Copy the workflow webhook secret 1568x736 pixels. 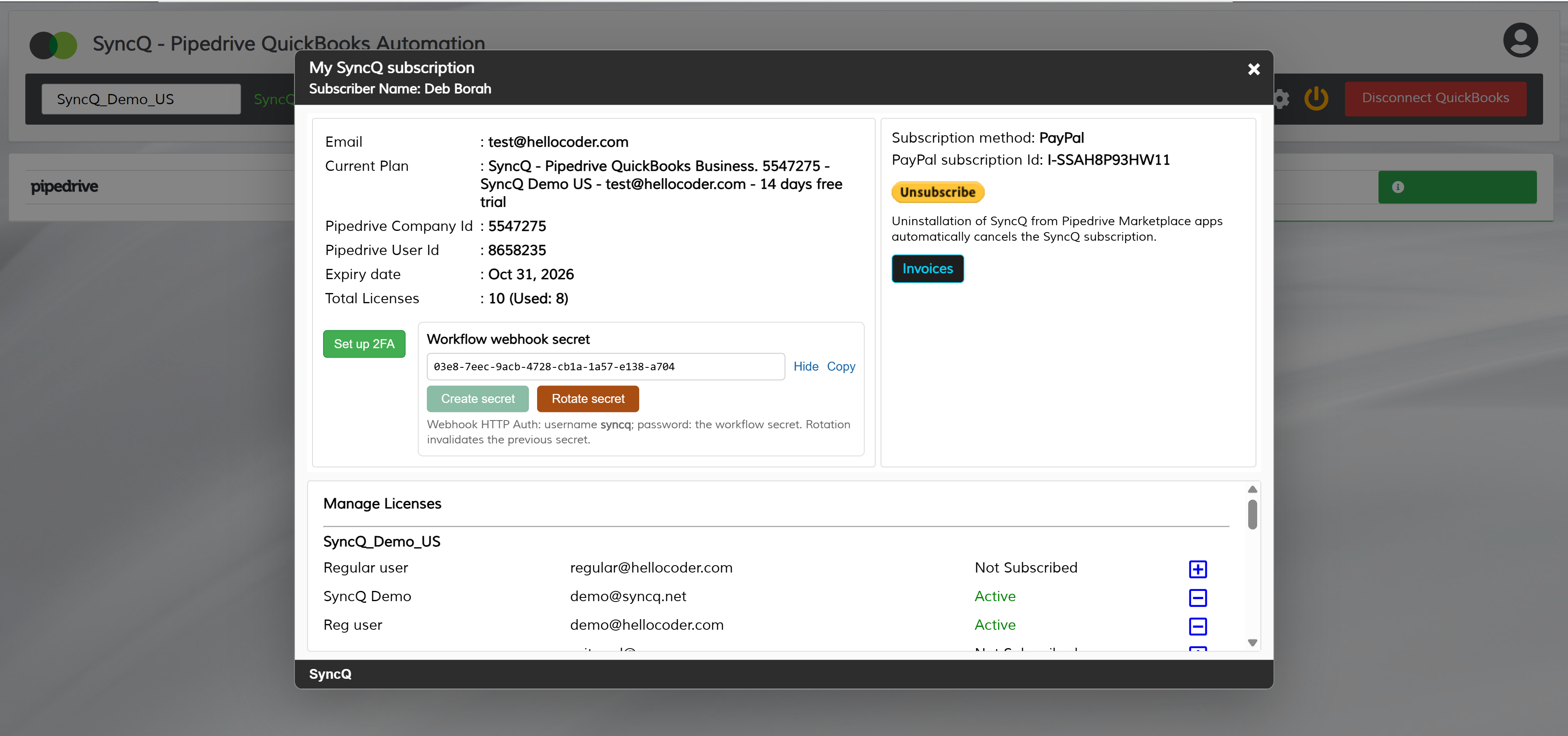[x=841, y=366]
